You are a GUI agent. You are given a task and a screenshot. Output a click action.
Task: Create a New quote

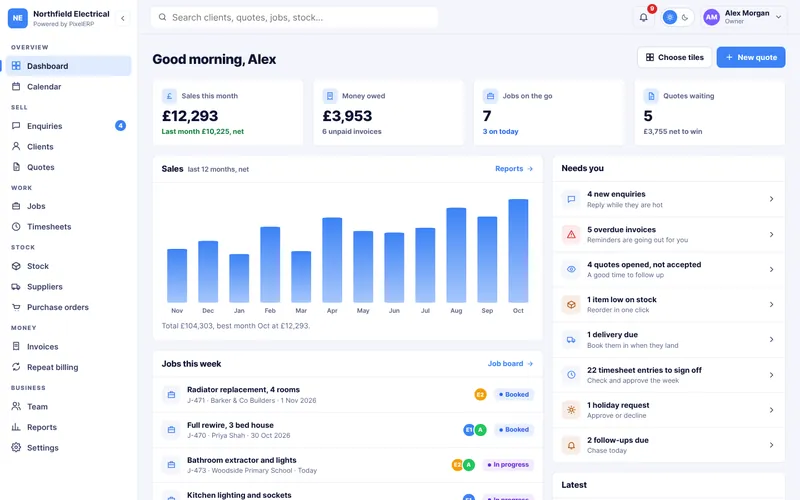tap(751, 57)
